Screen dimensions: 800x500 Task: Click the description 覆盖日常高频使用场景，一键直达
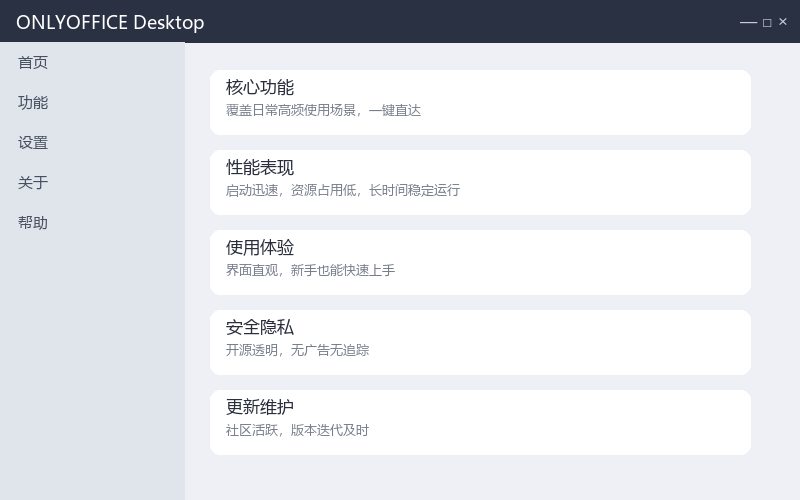pyautogui.click(x=323, y=110)
